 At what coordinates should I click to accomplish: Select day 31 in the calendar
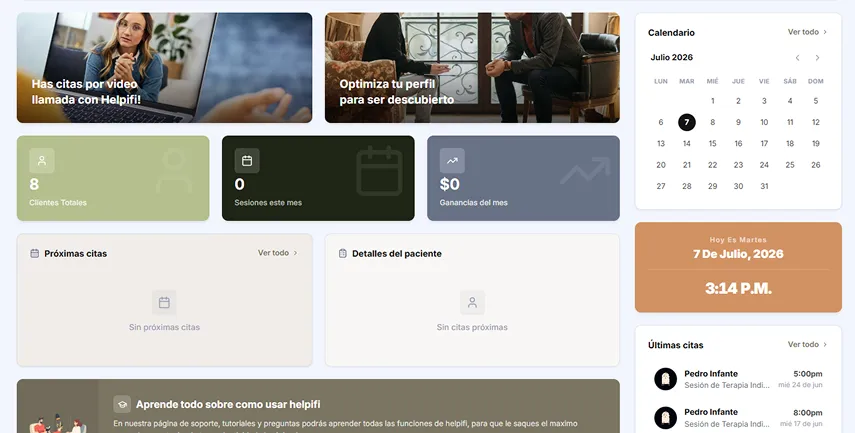[764, 186]
